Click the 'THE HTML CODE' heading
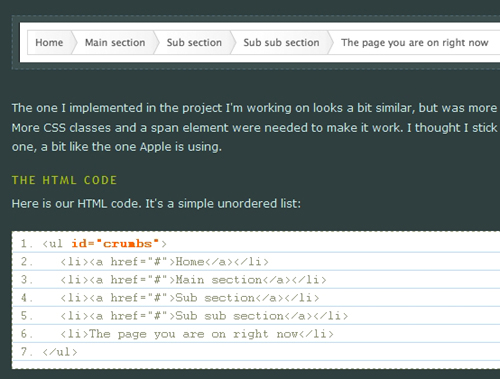The image size is (500, 379). click(x=64, y=180)
